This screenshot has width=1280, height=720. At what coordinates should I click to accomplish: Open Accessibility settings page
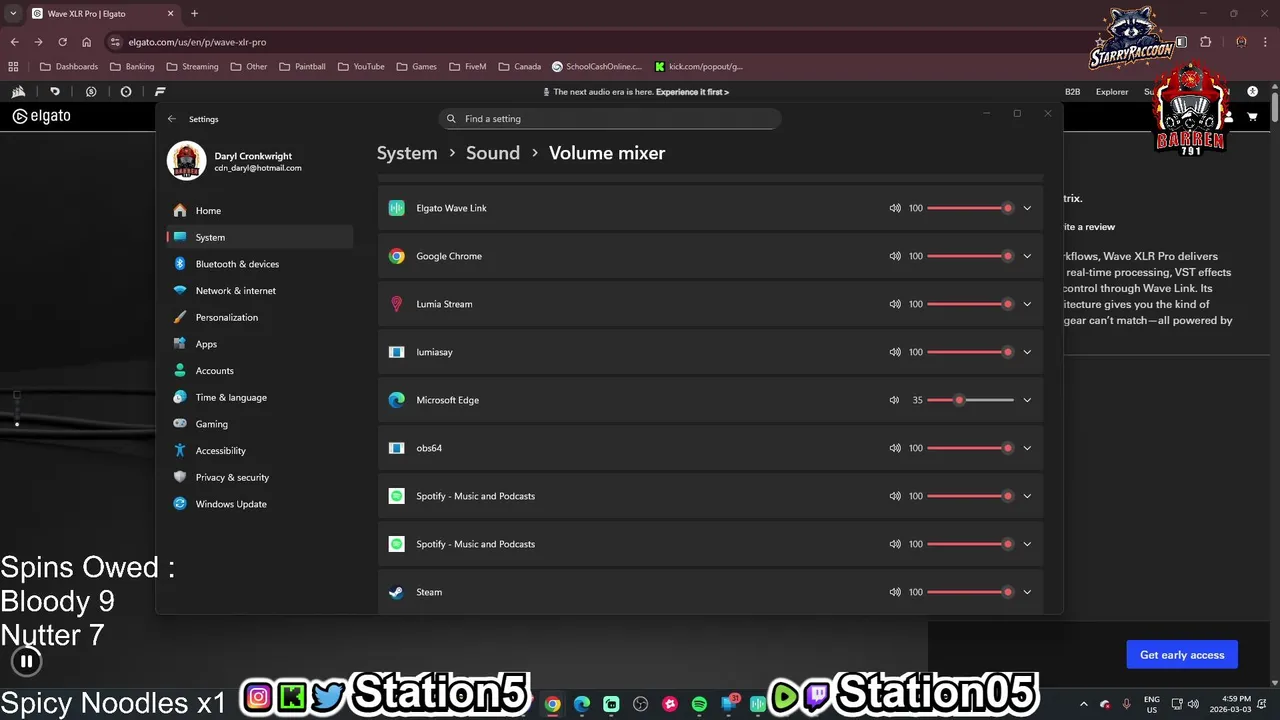click(259, 451)
